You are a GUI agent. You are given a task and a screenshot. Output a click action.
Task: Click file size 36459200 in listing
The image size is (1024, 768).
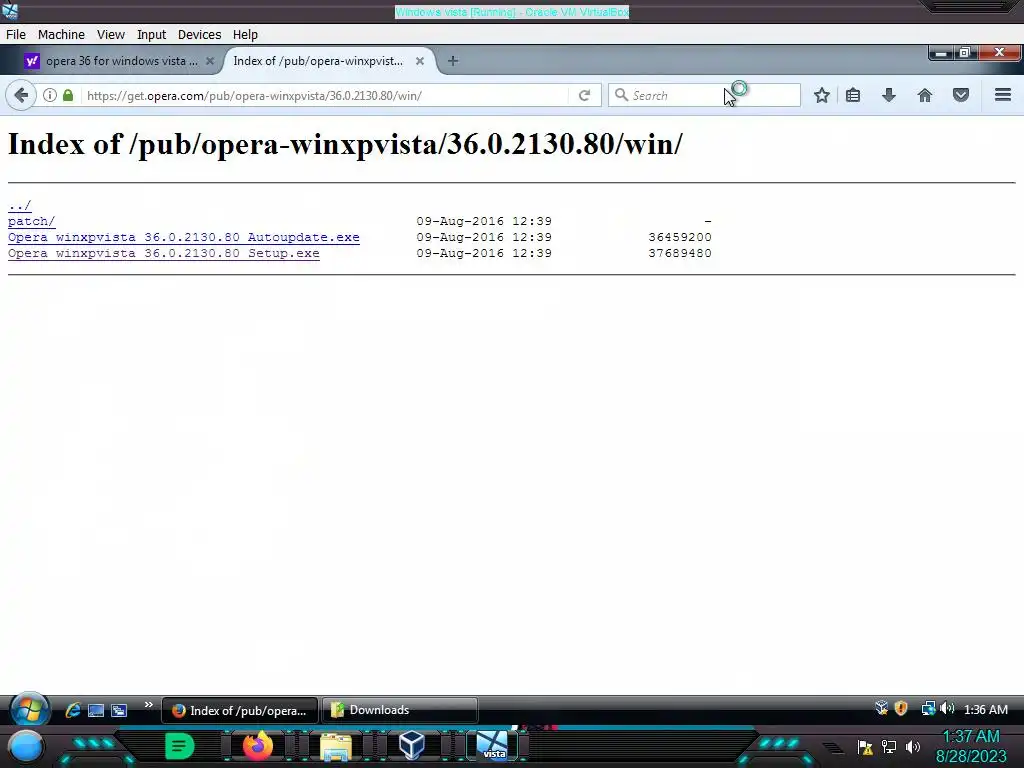point(680,237)
